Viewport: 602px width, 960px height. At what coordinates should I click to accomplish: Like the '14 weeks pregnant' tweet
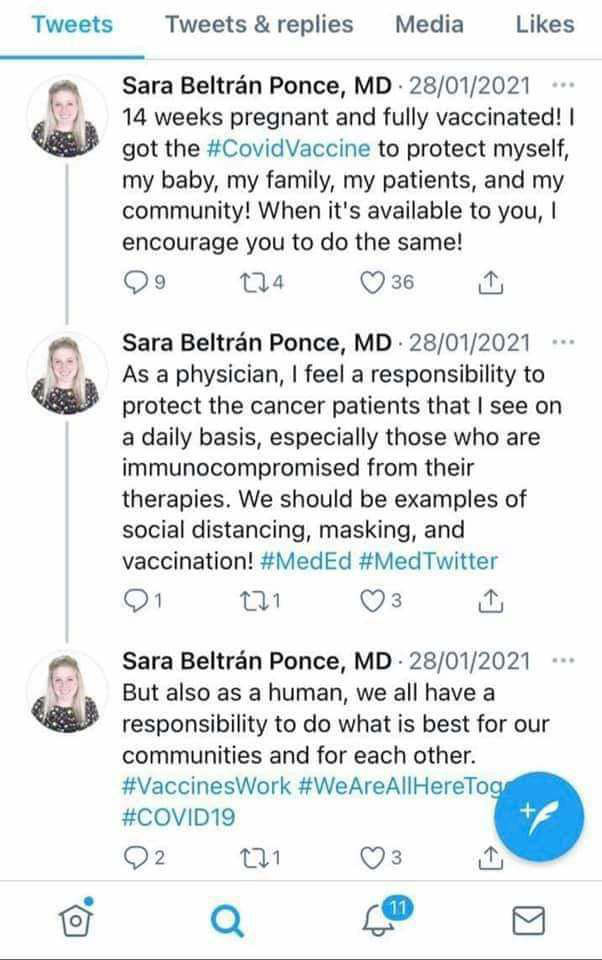(371, 283)
